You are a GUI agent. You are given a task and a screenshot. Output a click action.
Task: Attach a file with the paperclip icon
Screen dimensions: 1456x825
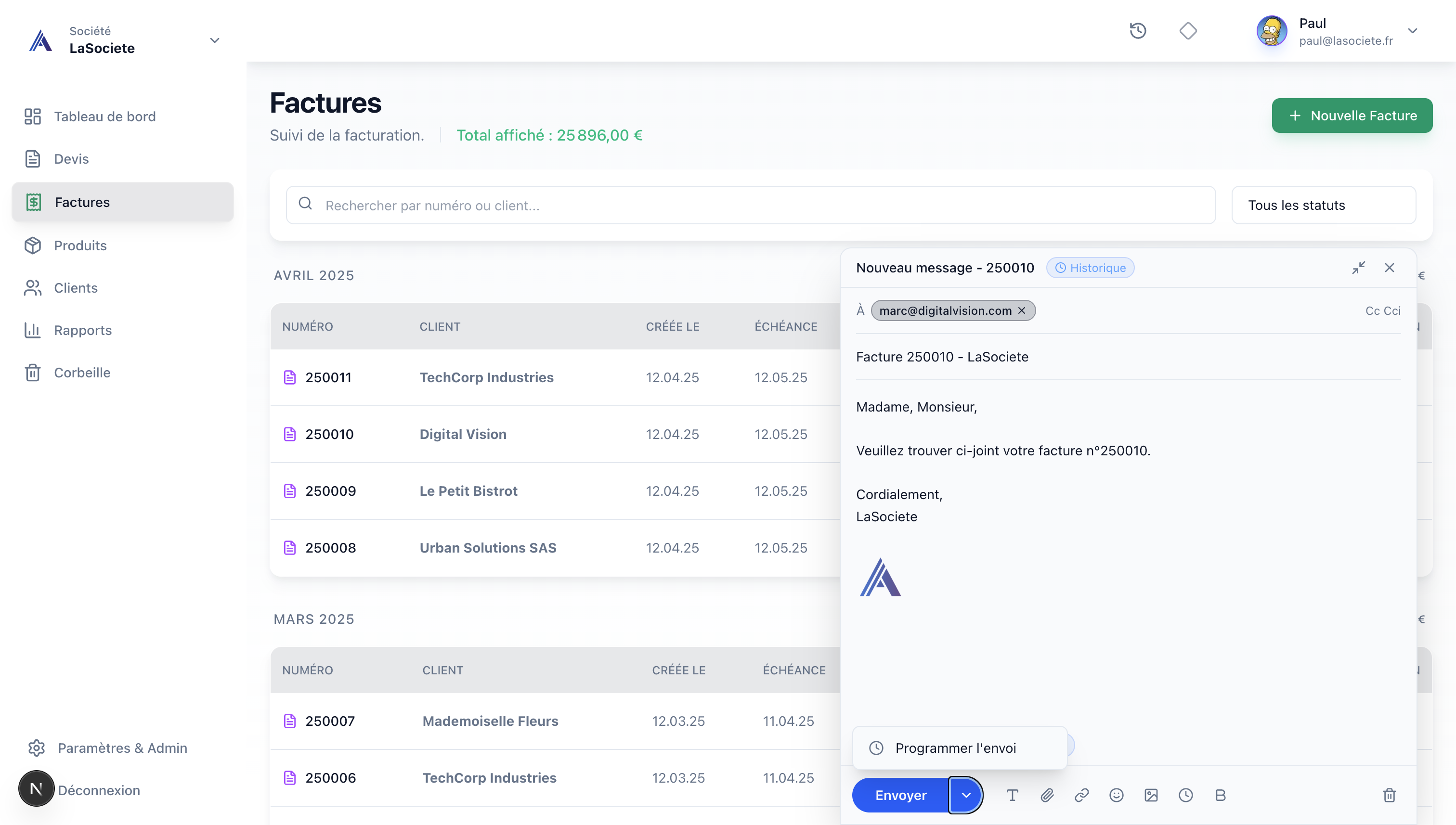(x=1047, y=795)
